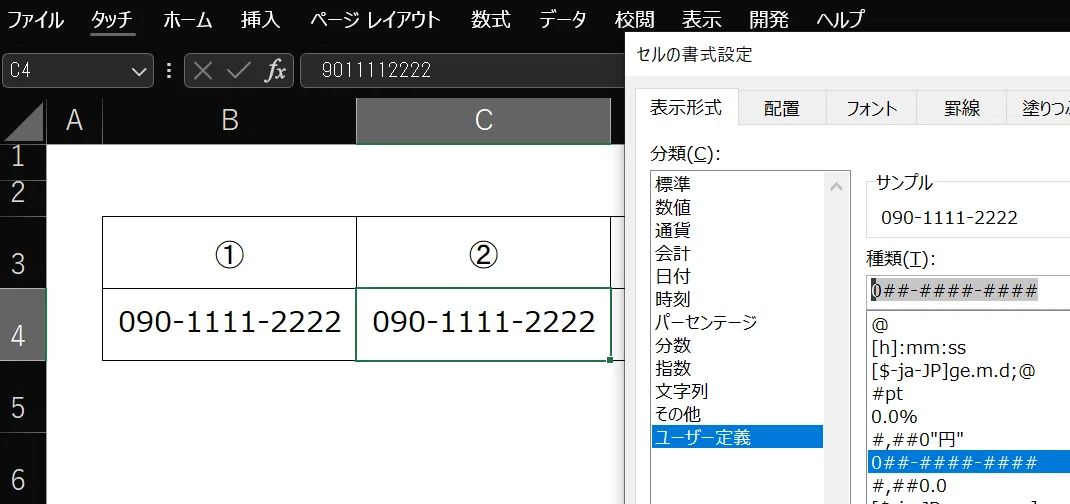Click the category list scroll-up arrow

click(x=837, y=186)
